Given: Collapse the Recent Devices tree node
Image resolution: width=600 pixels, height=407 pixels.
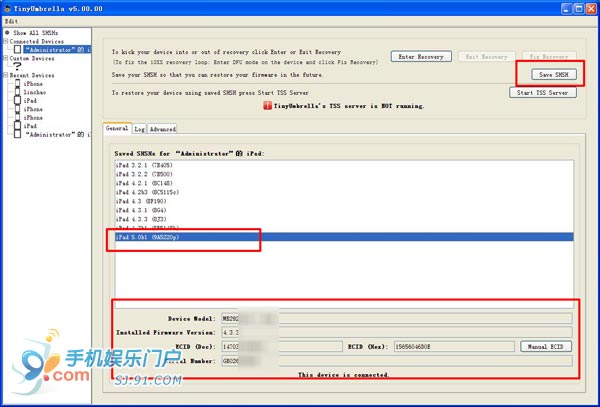Looking at the screenshot, I should pos(5,76).
